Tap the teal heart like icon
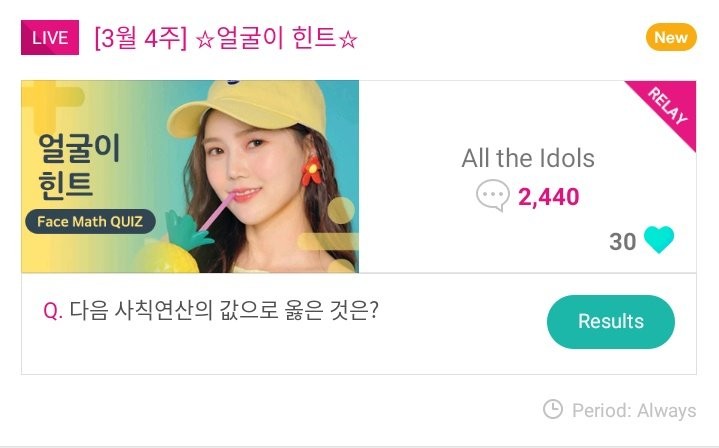This screenshot has height=448, width=719. pyautogui.click(x=659, y=241)
